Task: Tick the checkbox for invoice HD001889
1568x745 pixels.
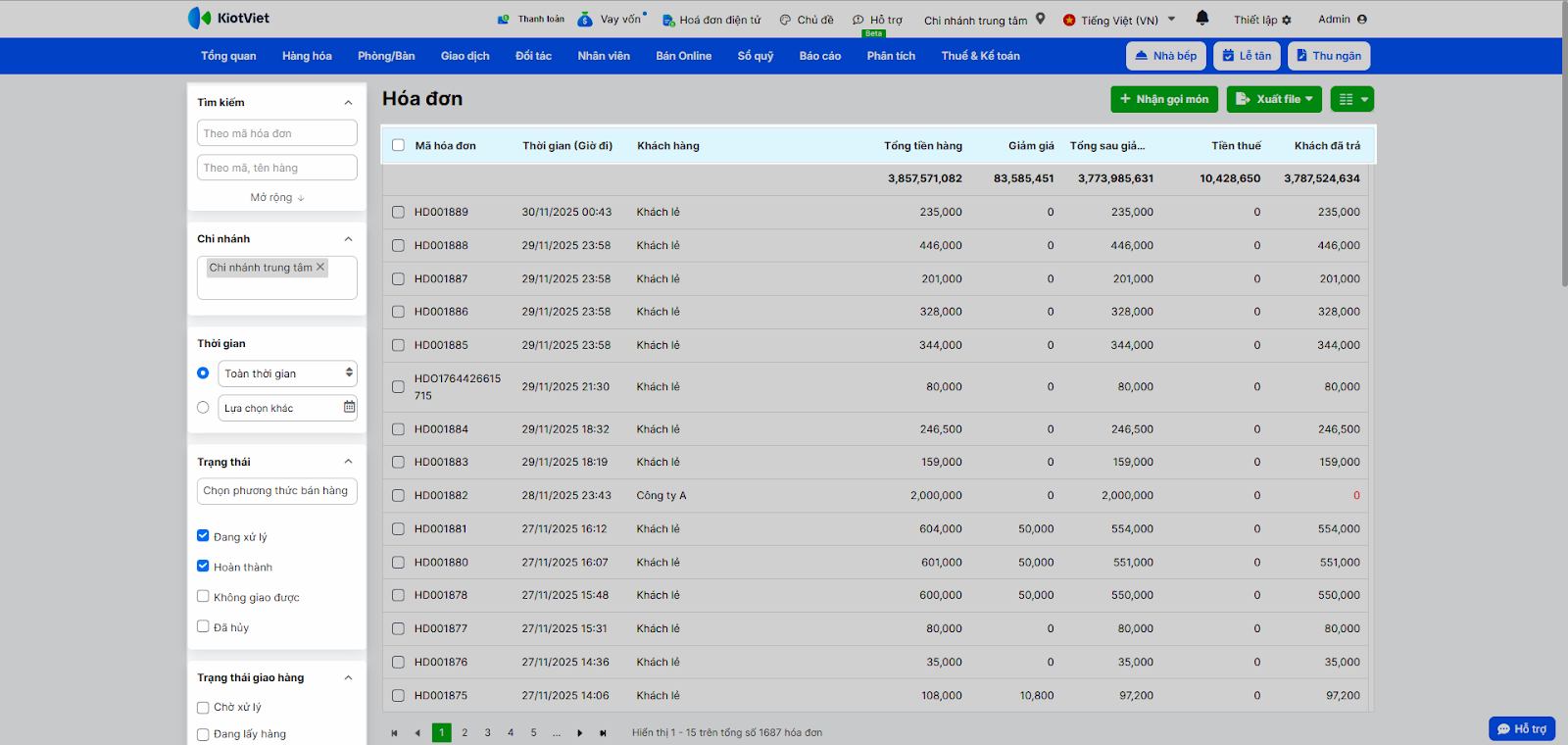Action: pyautogui.click(x=398, y=212)
